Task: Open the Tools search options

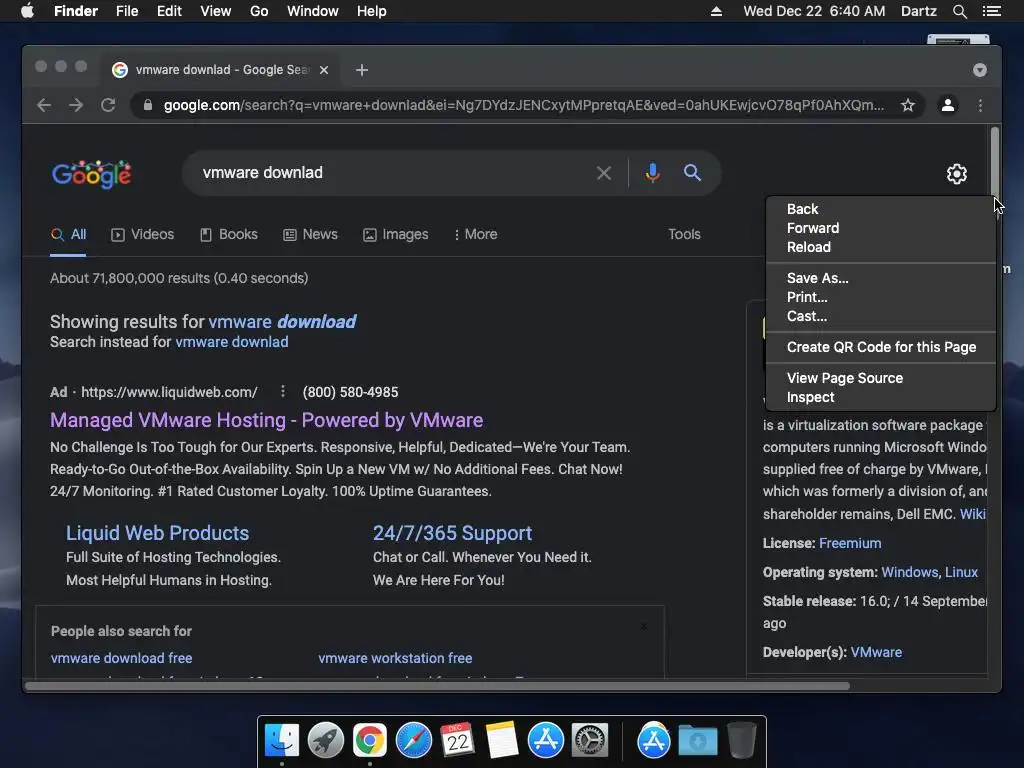Action: click(684, 234)
